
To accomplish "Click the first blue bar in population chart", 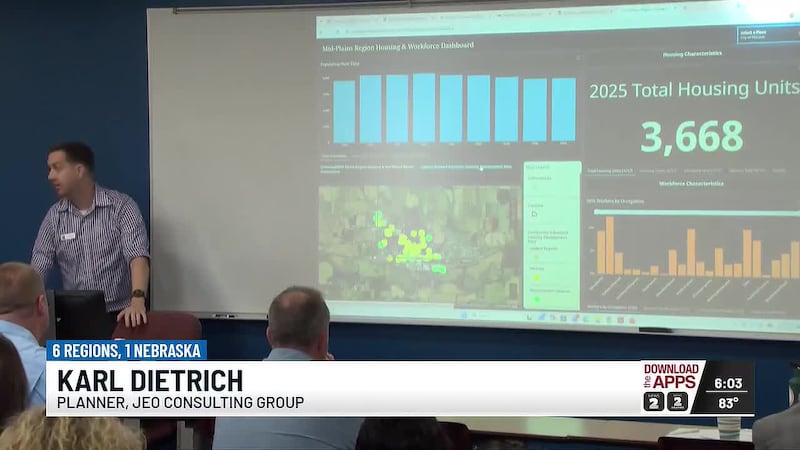I will tap(344, 112).
